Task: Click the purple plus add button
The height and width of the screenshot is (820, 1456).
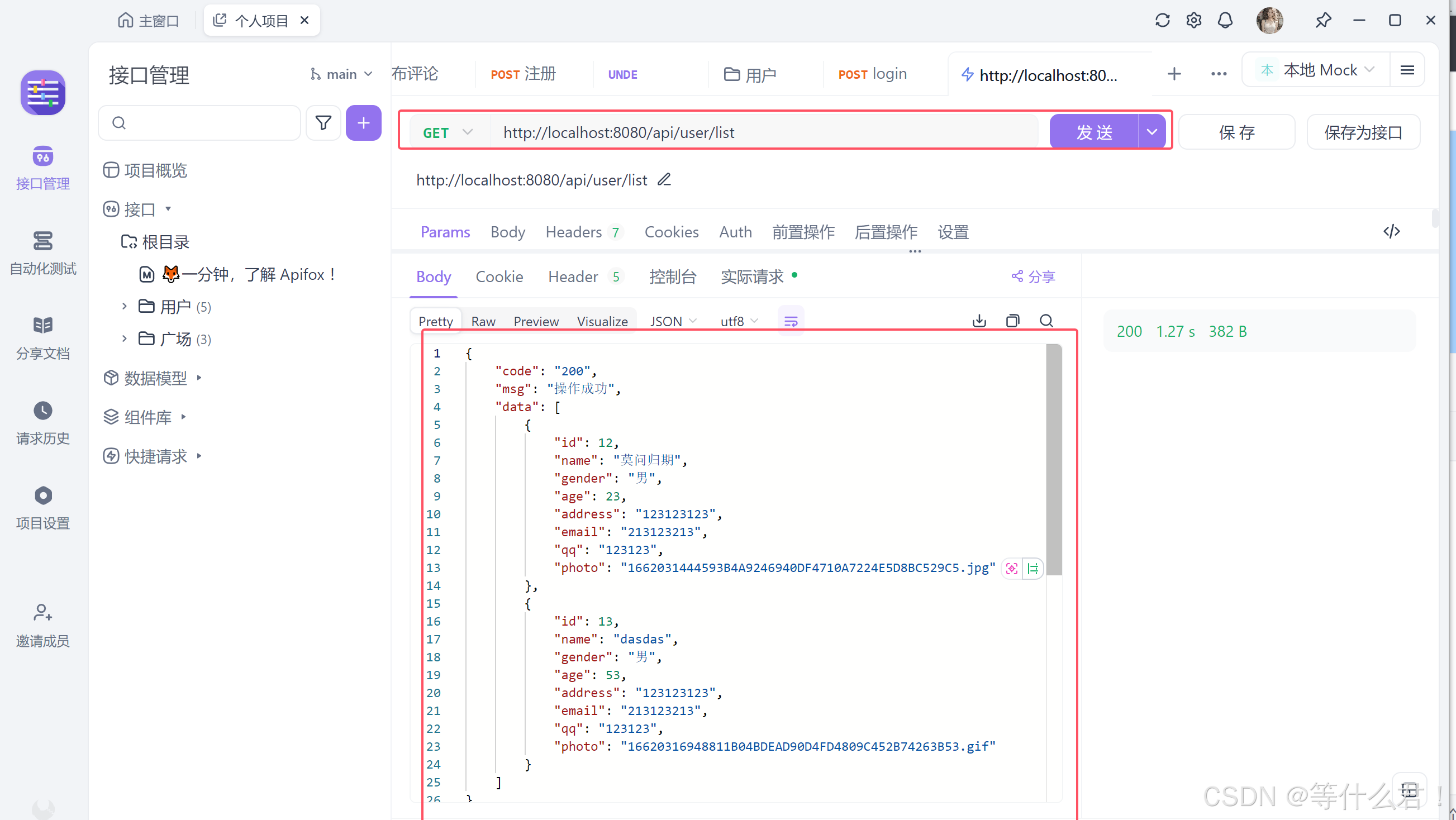Action: click(x=363, y=123)
